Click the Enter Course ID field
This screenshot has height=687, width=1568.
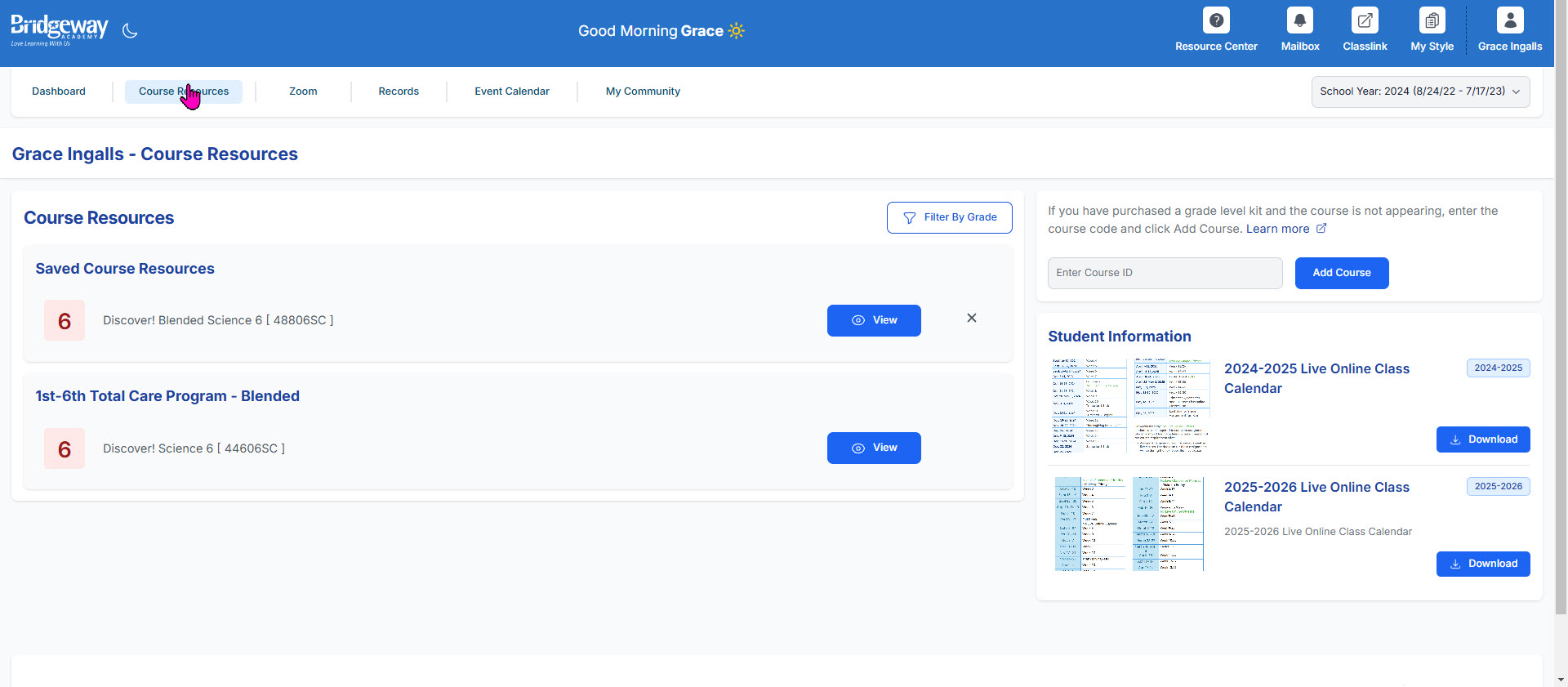1165,273
